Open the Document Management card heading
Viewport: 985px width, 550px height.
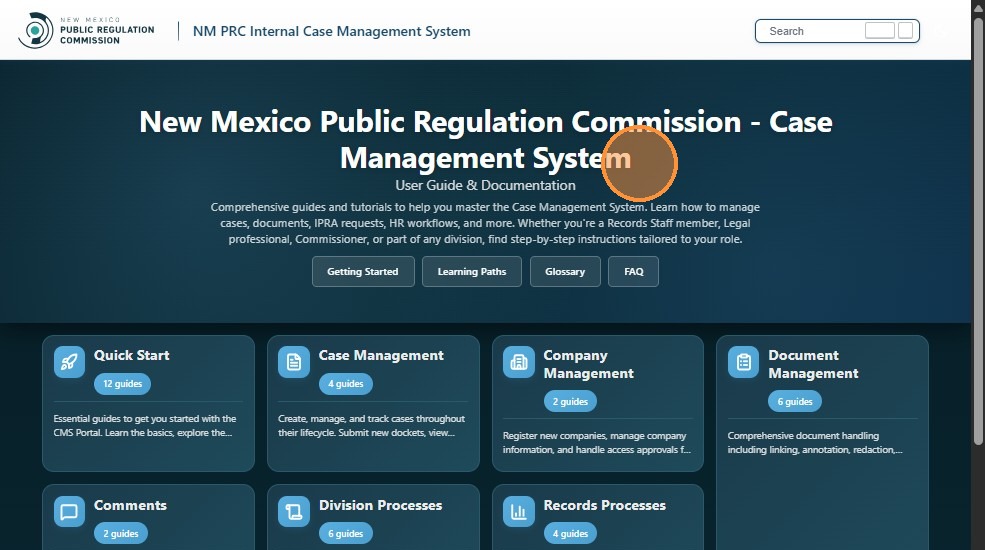click(813, 364)
